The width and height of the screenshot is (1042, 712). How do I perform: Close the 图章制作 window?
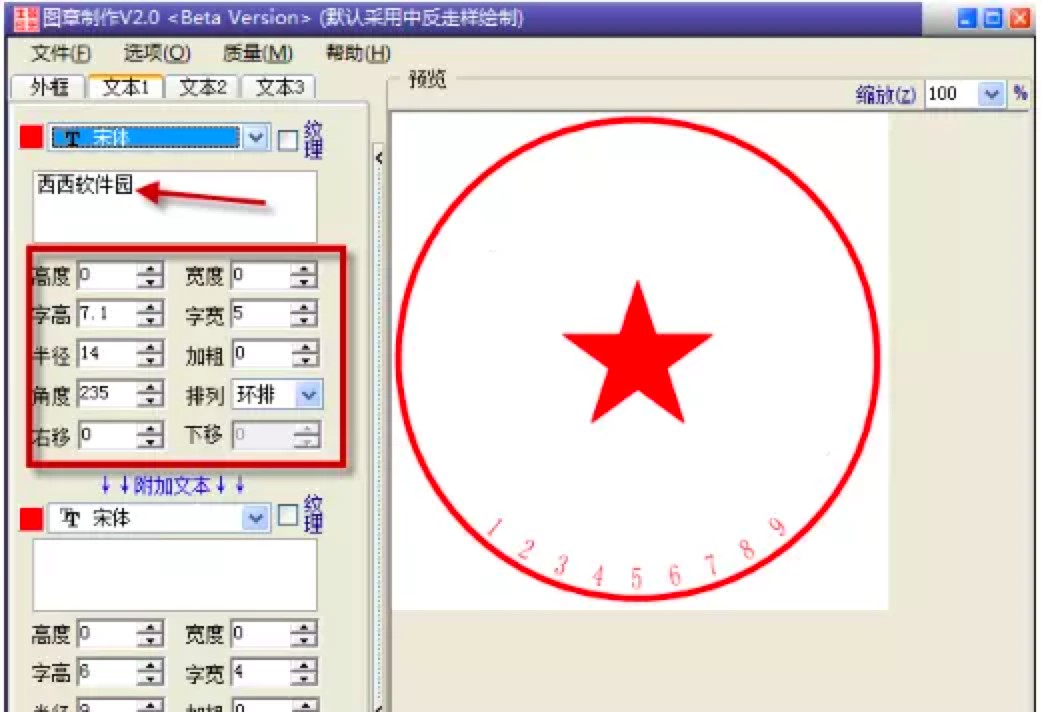pos(1019,18)
